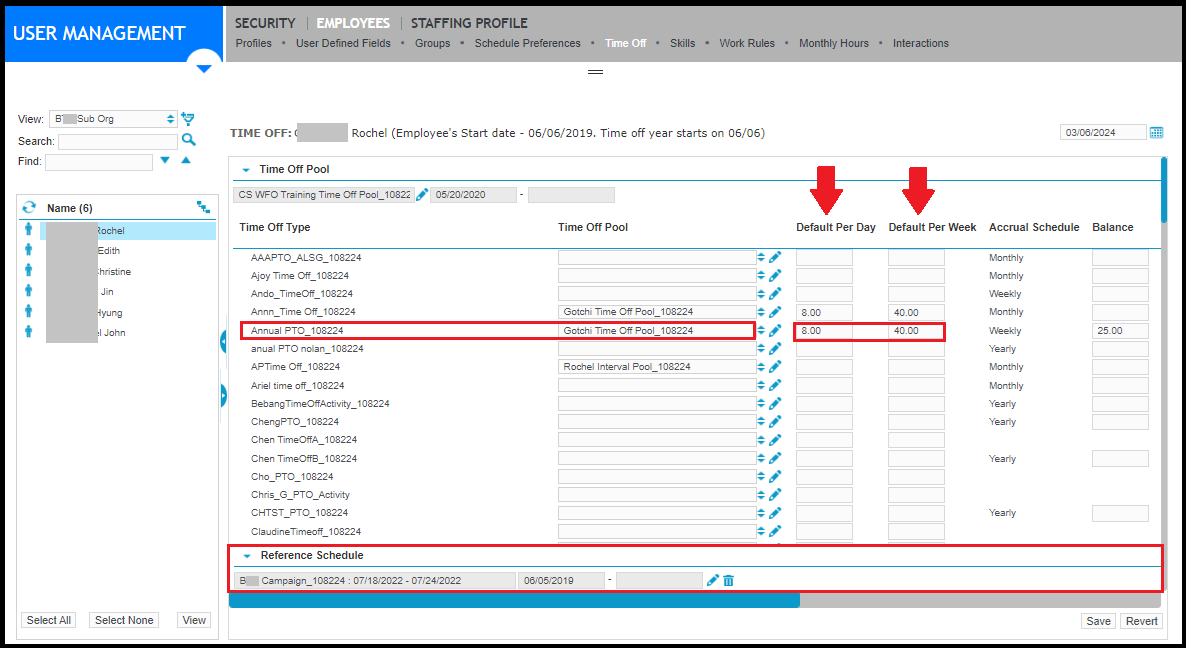The width and height of the screenshot is (1186, 648).
Task: Open the Interactions tab
Action: click(921, 43)
